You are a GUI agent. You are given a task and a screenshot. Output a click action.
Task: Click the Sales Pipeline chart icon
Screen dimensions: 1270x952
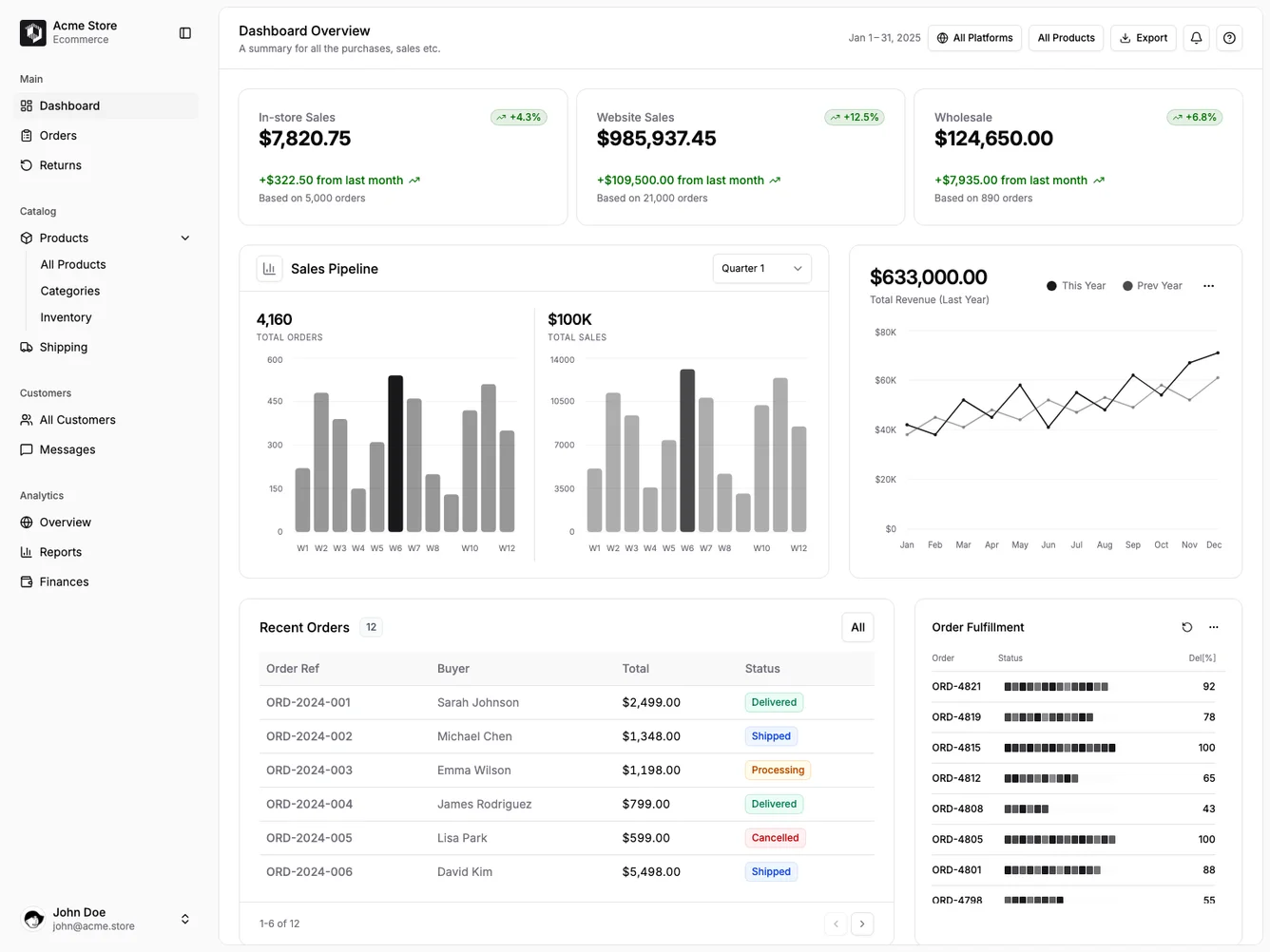click(269, 269)
